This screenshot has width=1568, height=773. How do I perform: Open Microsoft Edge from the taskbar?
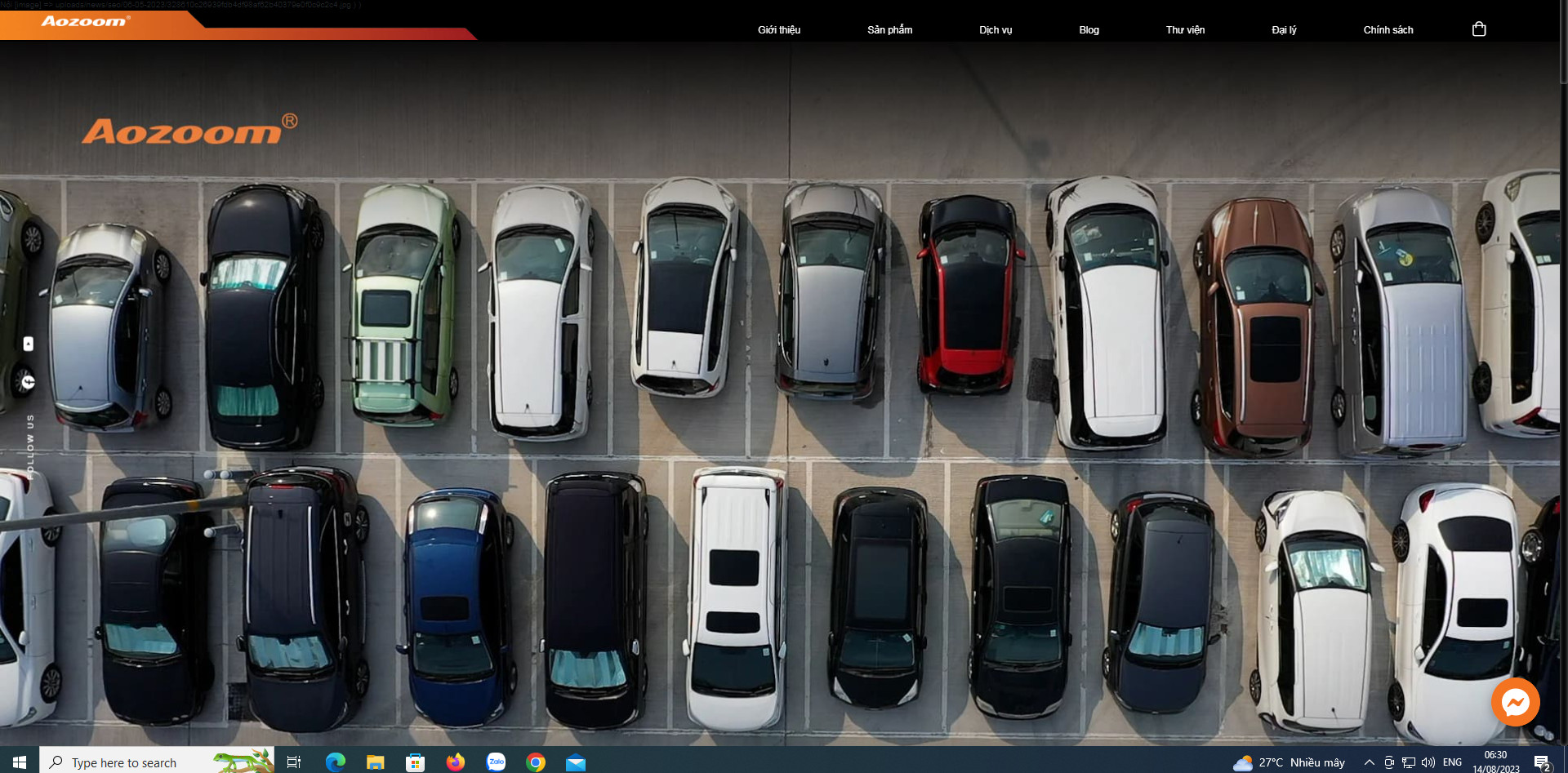coord(335,762)
